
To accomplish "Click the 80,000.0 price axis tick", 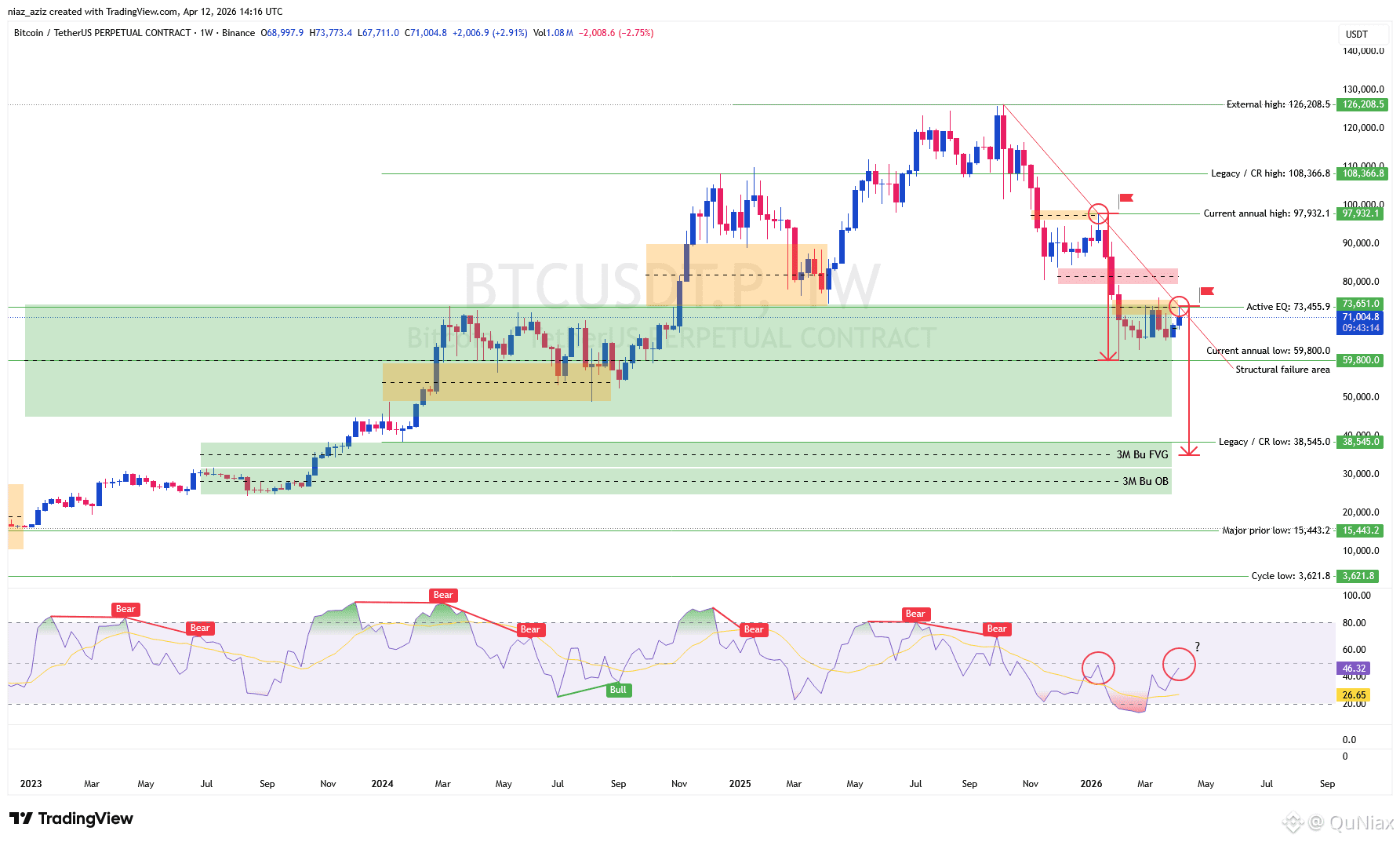I will click(1361, 282).
